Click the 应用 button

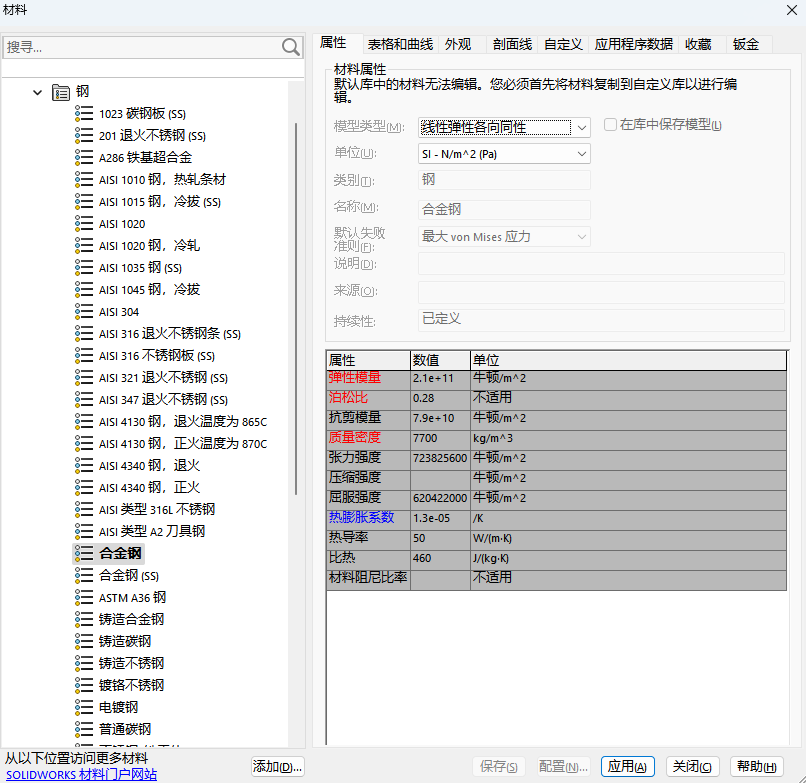[x=627, y=766]
